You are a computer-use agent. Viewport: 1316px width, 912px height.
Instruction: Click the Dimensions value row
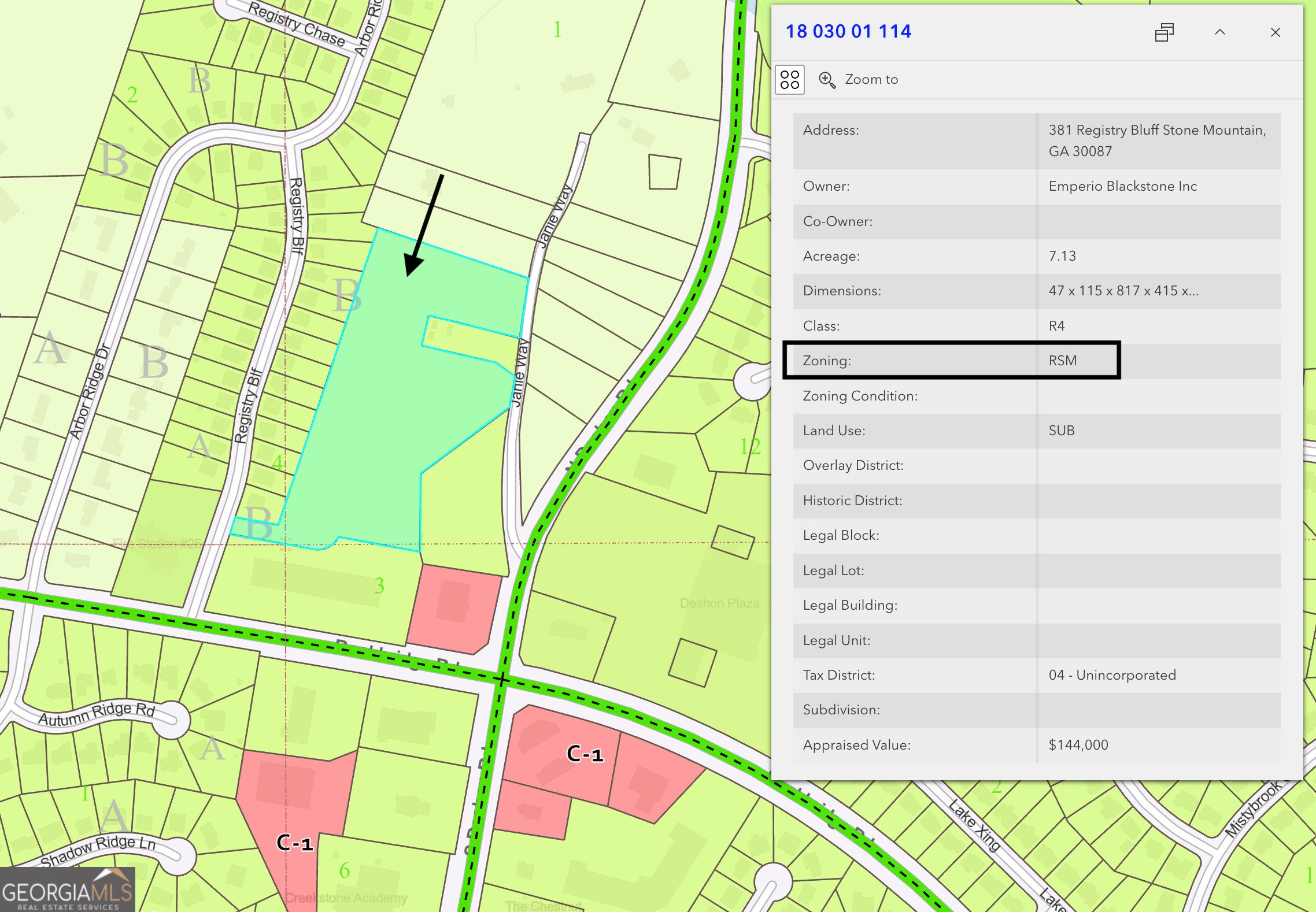1123,291
